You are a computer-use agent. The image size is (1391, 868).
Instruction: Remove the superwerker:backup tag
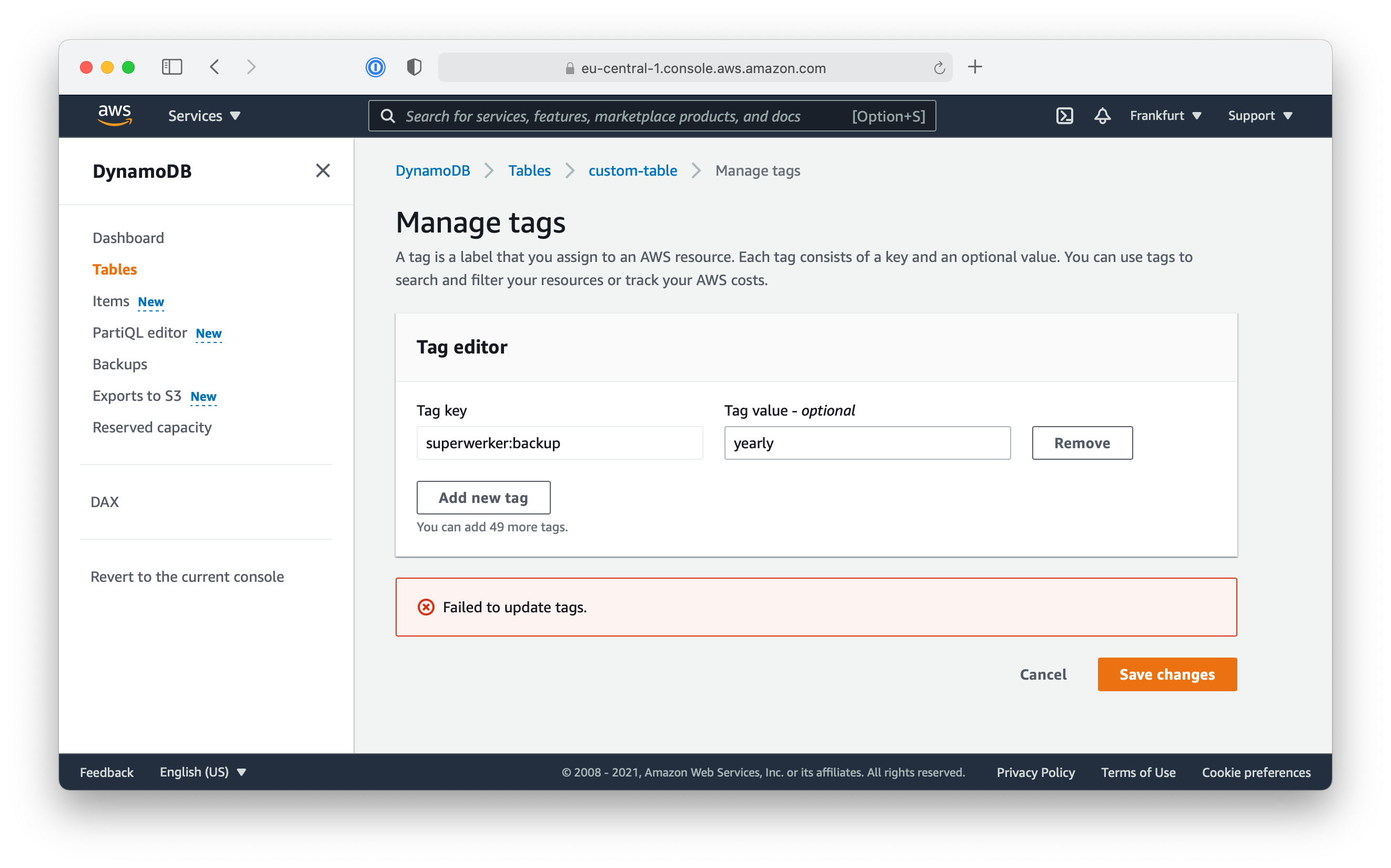1082,442
